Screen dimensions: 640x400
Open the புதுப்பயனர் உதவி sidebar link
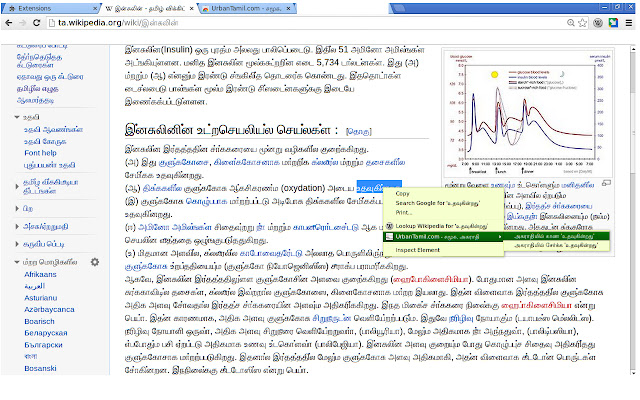tap(49, 165)
